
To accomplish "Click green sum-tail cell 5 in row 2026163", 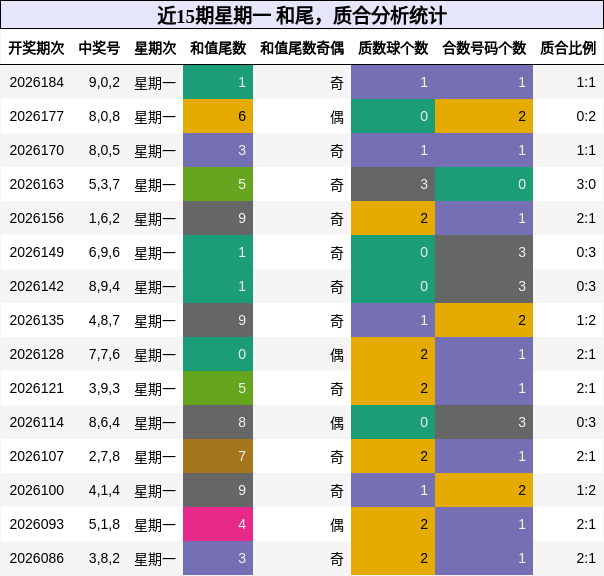I will (x=218, y=184).
